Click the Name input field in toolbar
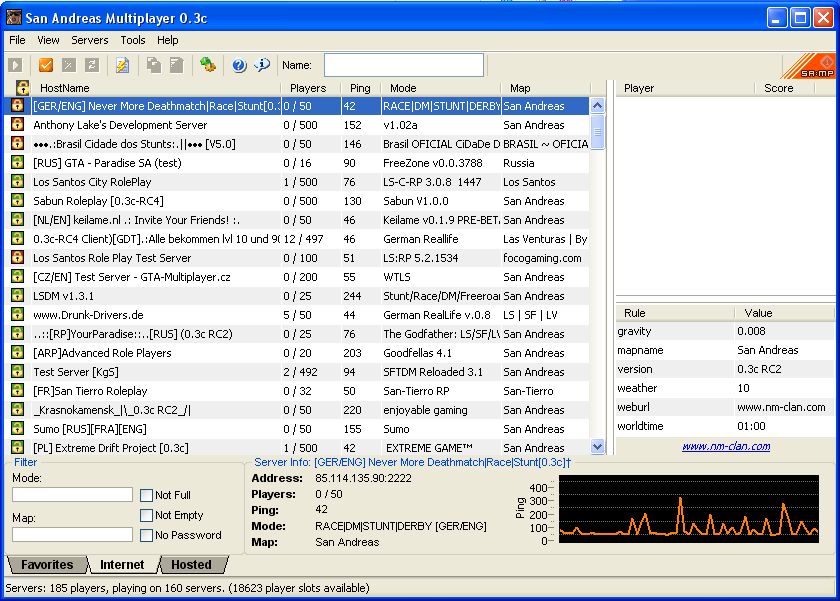This screenshot has width=840, height=601. tap(403, 65)
